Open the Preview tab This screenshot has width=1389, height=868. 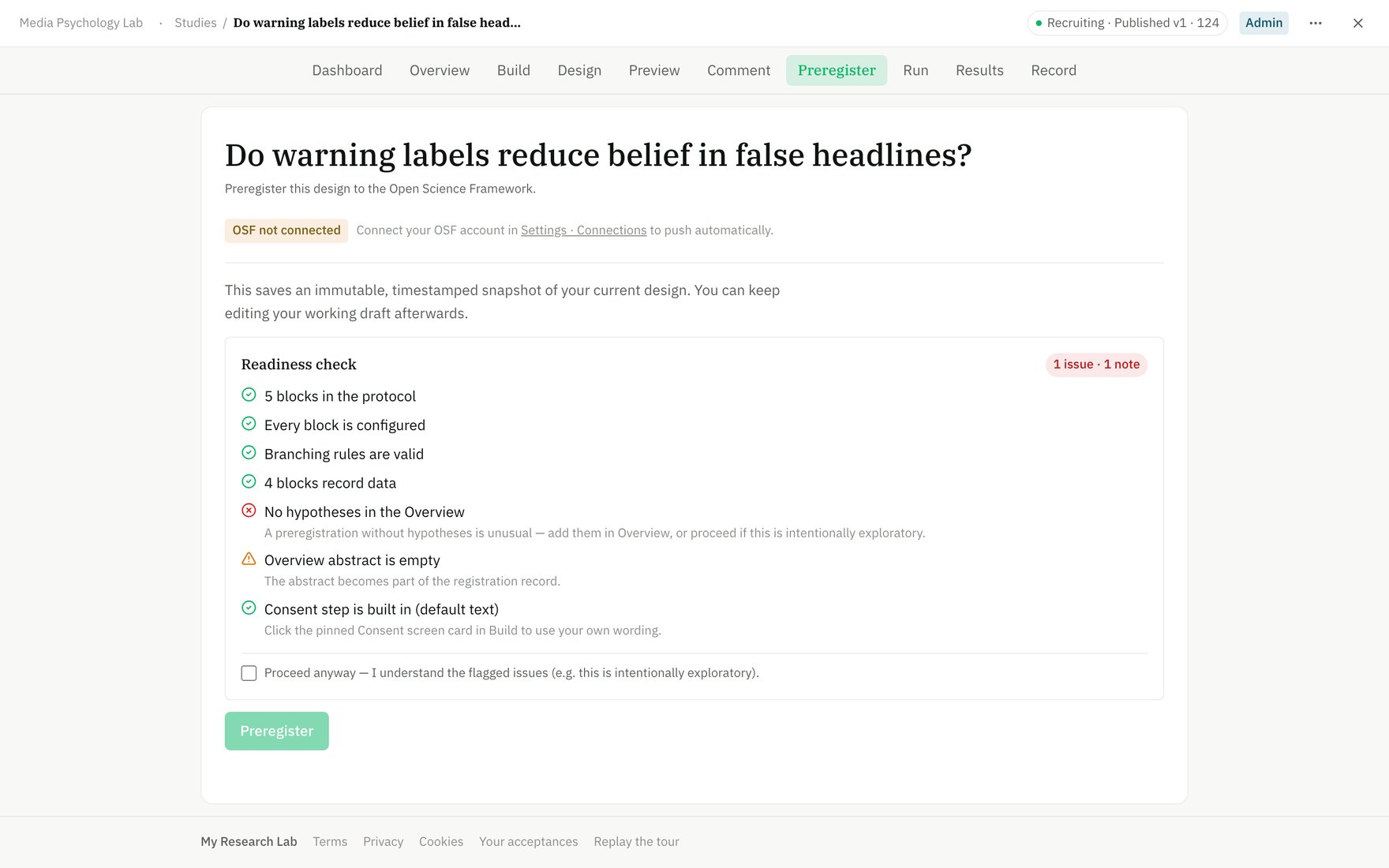coord(654,70)
